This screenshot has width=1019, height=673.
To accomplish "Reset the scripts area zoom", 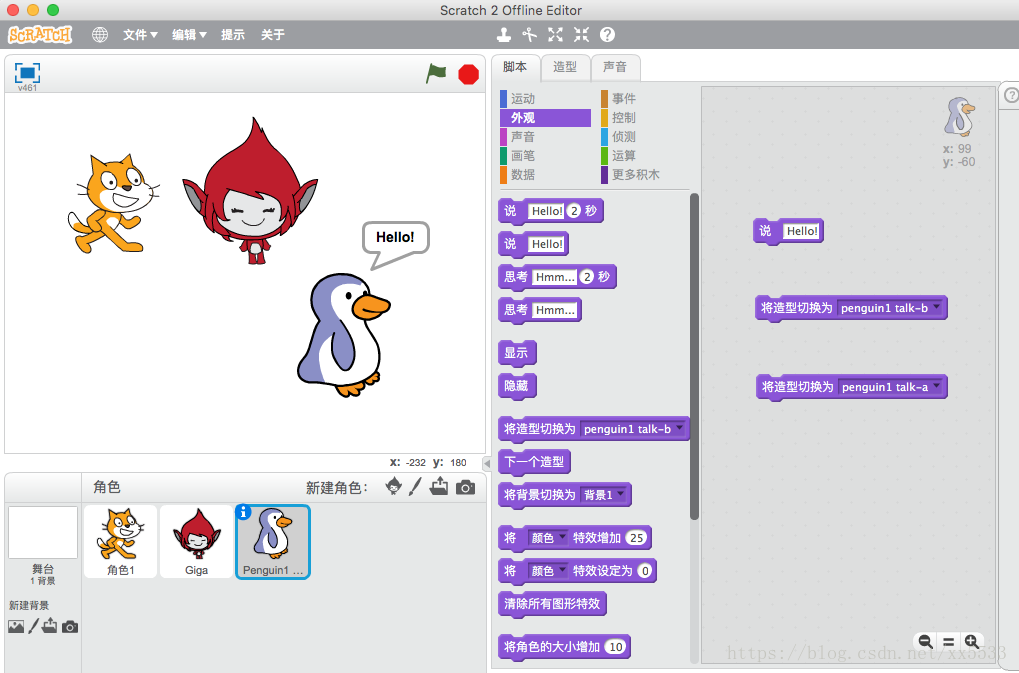I will pyautogui.click(x=949, y=642).
